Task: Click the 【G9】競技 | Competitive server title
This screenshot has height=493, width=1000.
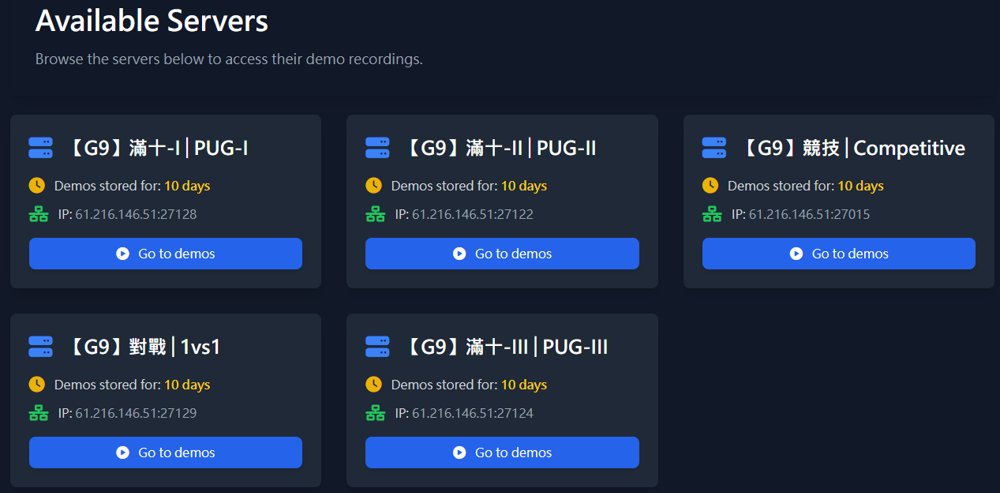Action: click(x=853, y=148)
